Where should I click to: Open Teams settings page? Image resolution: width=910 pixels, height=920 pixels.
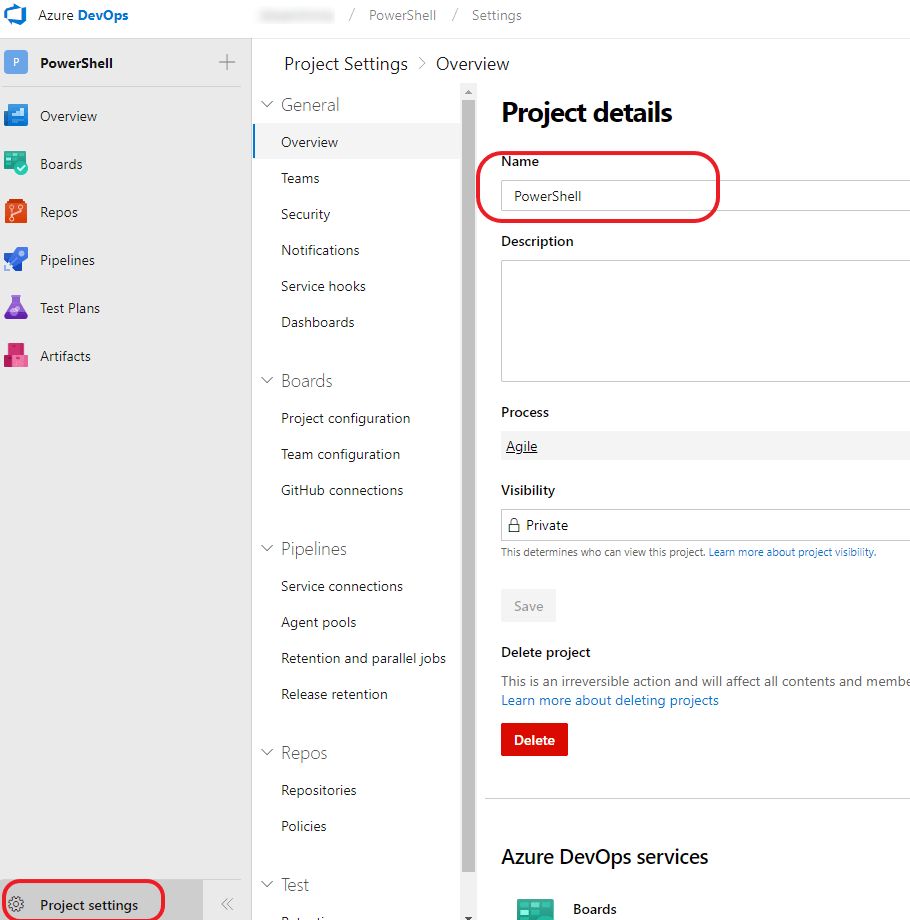click(x=300, y=178)
